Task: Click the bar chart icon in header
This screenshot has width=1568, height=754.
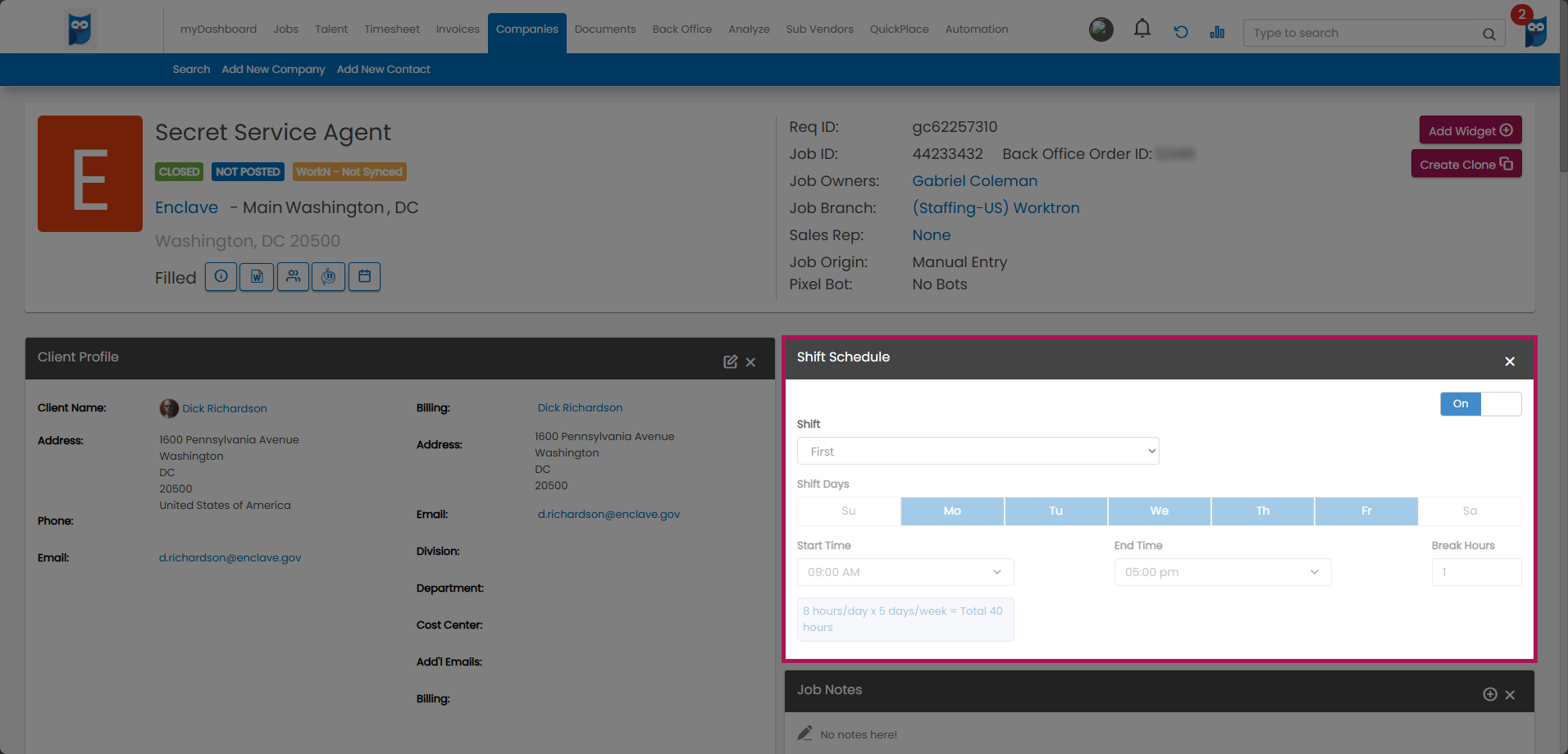Action: 1217,32
